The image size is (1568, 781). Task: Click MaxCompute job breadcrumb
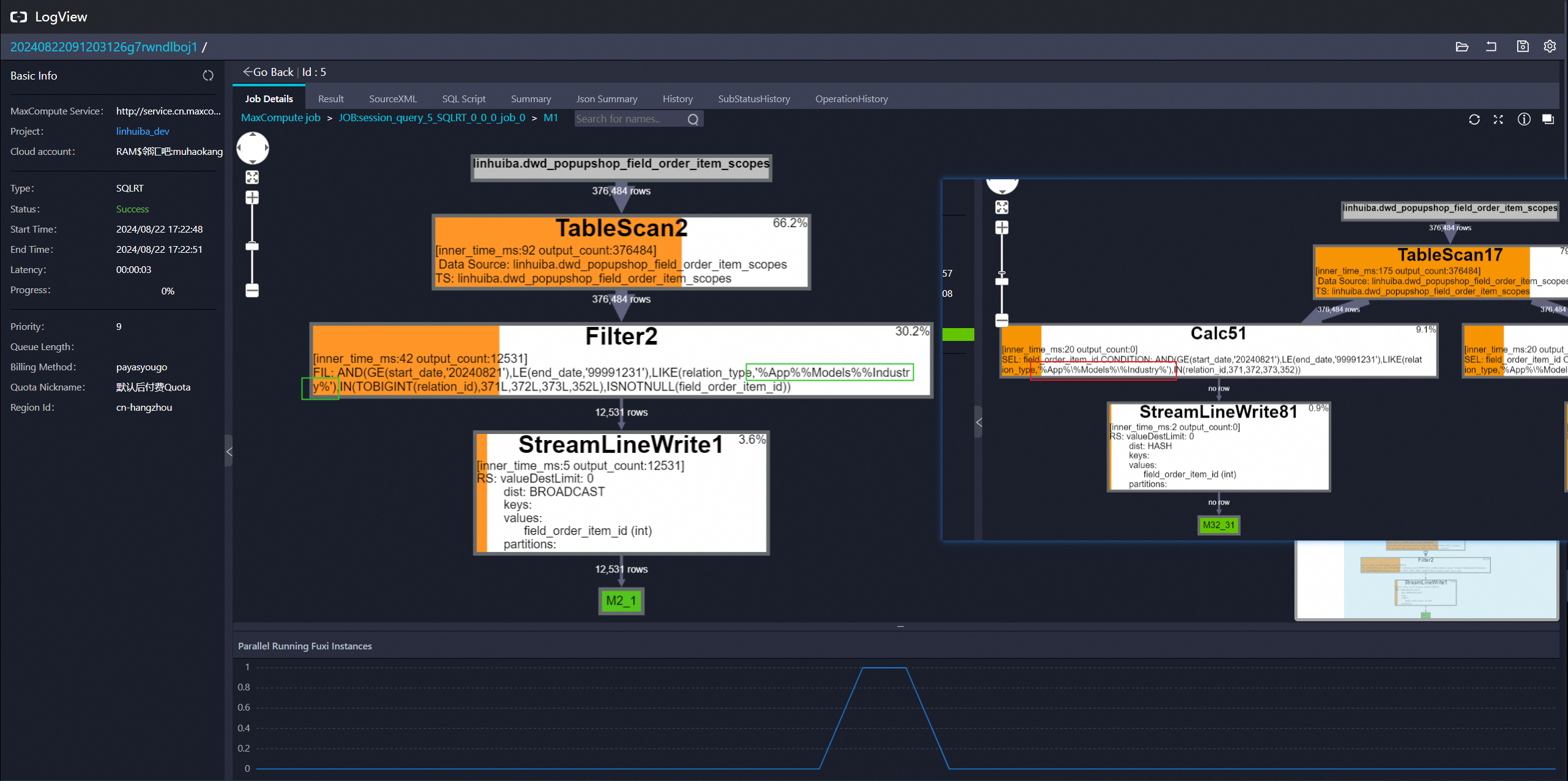[281, 118]
